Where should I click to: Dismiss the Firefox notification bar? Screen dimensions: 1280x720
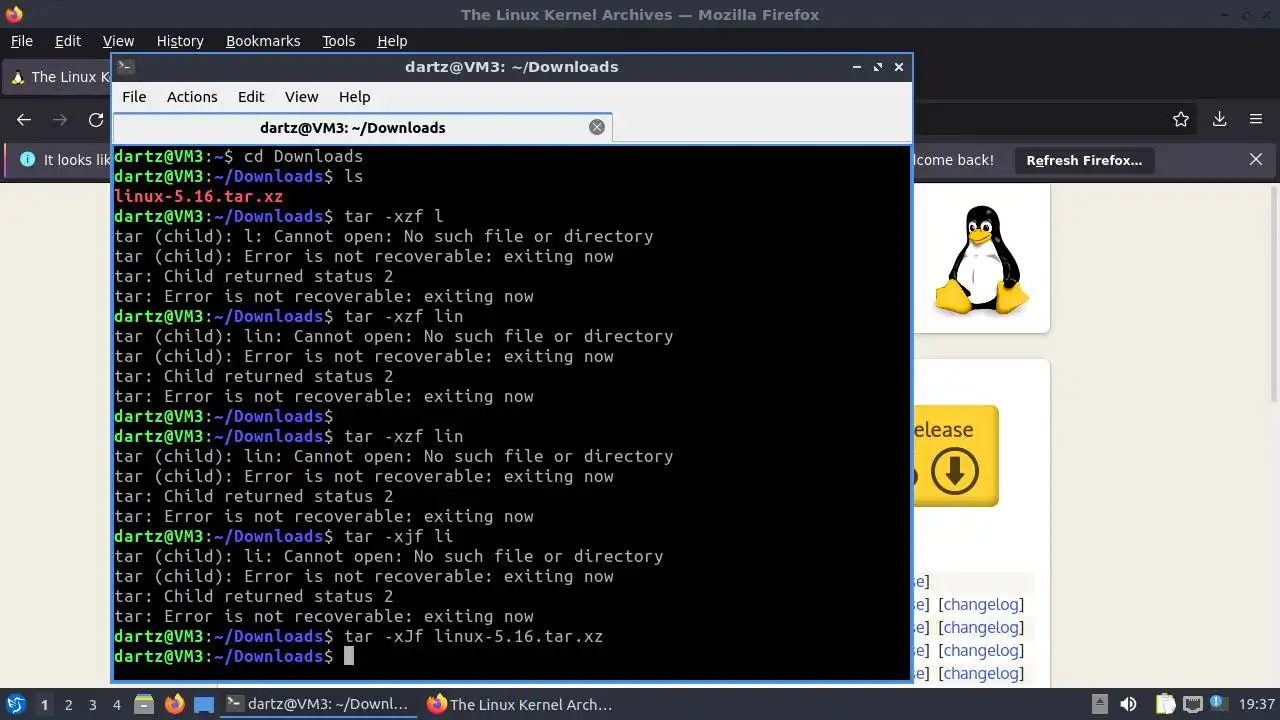tap(1256, 159)
